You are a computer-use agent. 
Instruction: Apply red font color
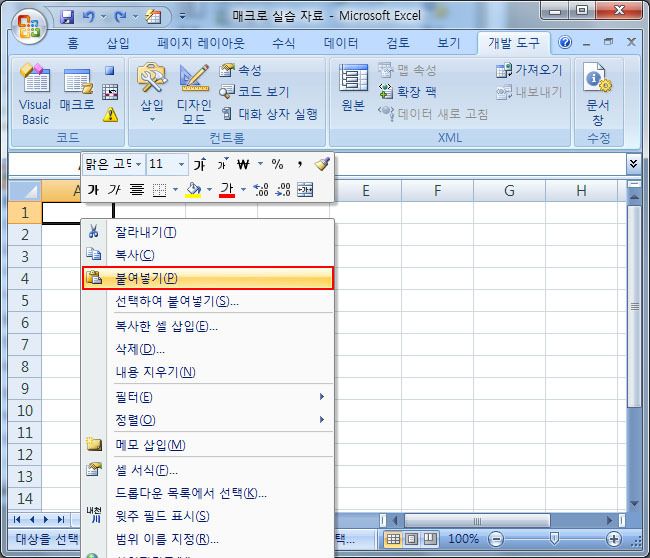coord(227,190)
